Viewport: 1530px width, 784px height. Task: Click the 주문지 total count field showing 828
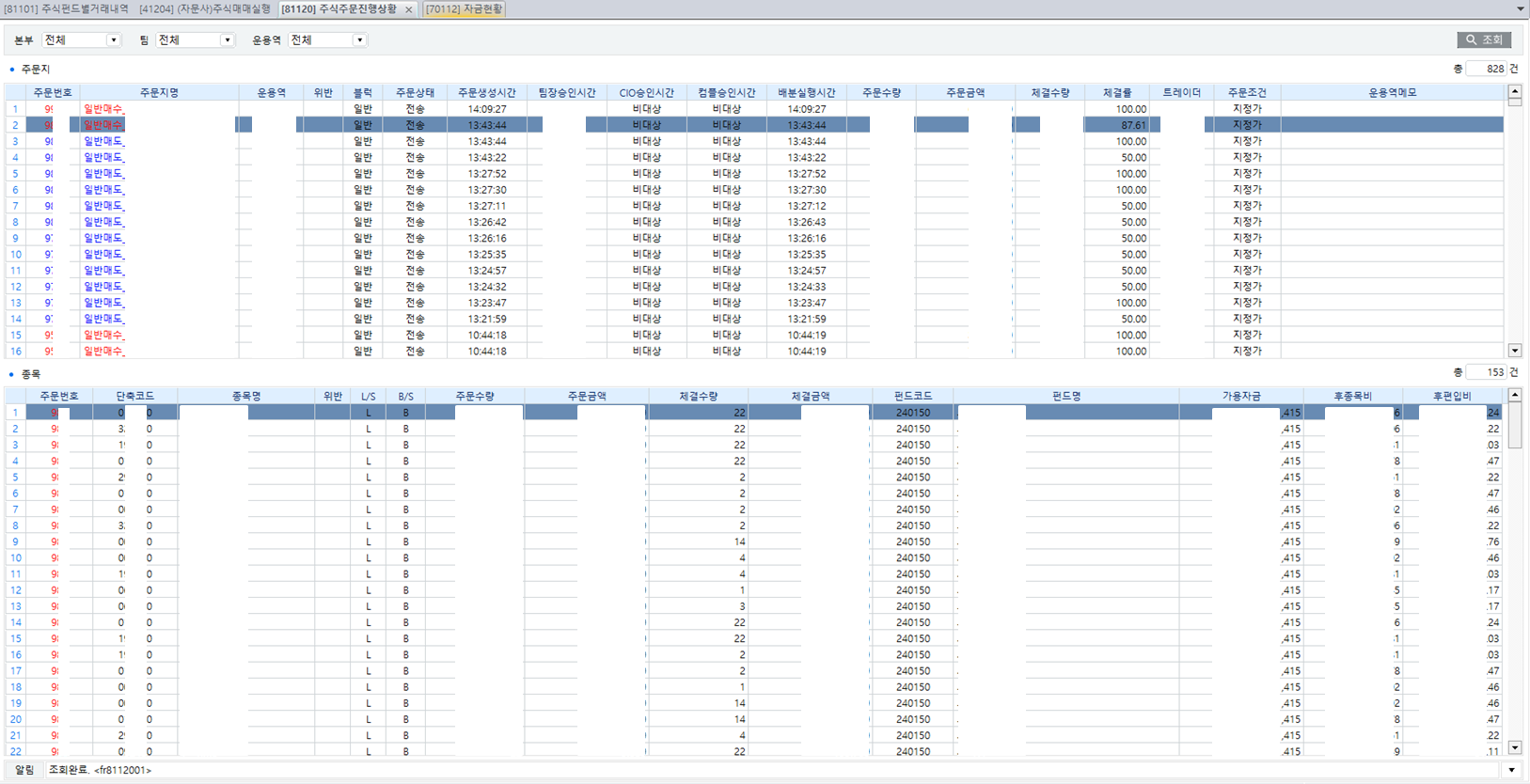pos(1487,69)
